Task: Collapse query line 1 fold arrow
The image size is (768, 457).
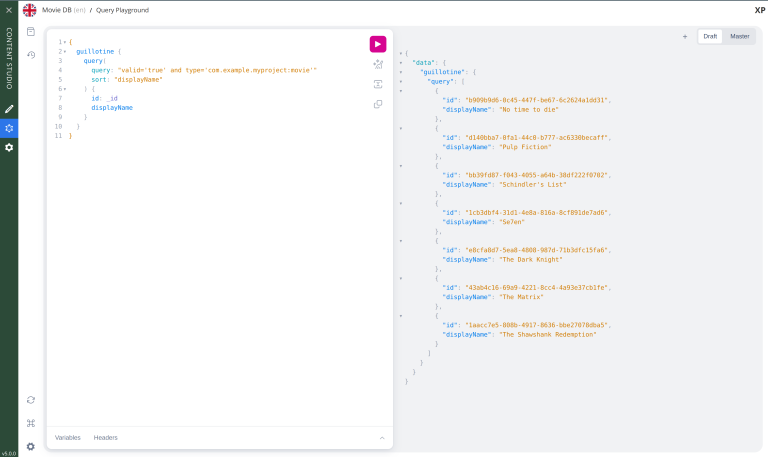Action: [x=65, y=42]
